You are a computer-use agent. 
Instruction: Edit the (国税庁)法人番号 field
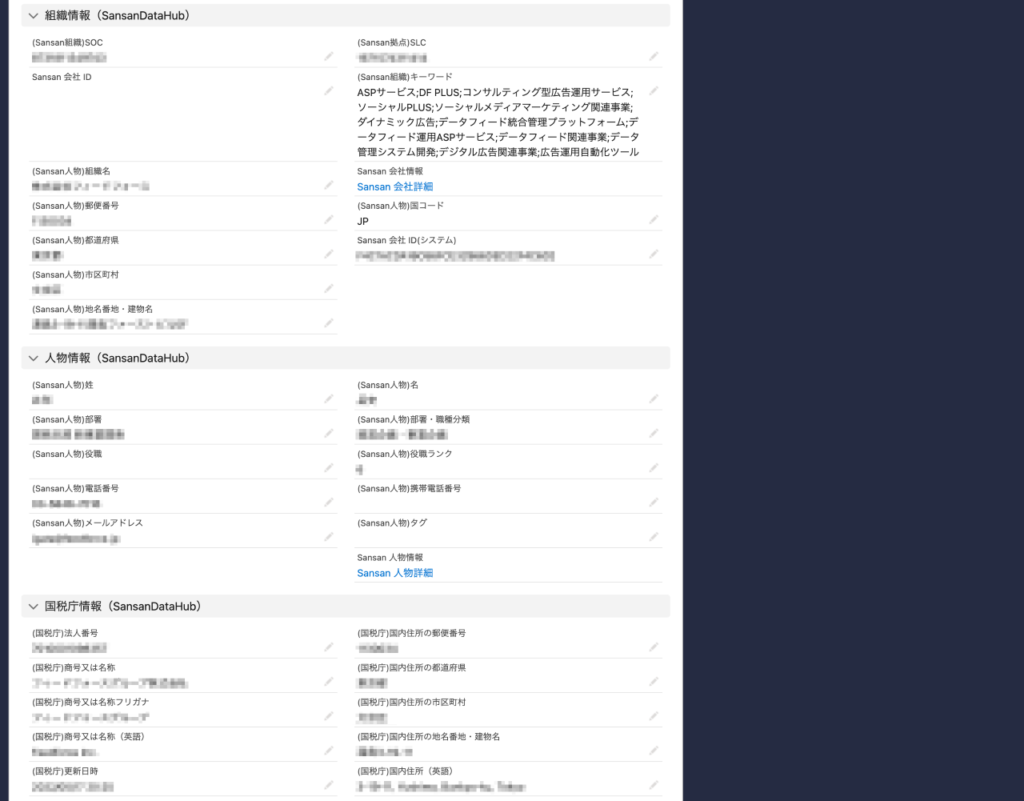328,648
